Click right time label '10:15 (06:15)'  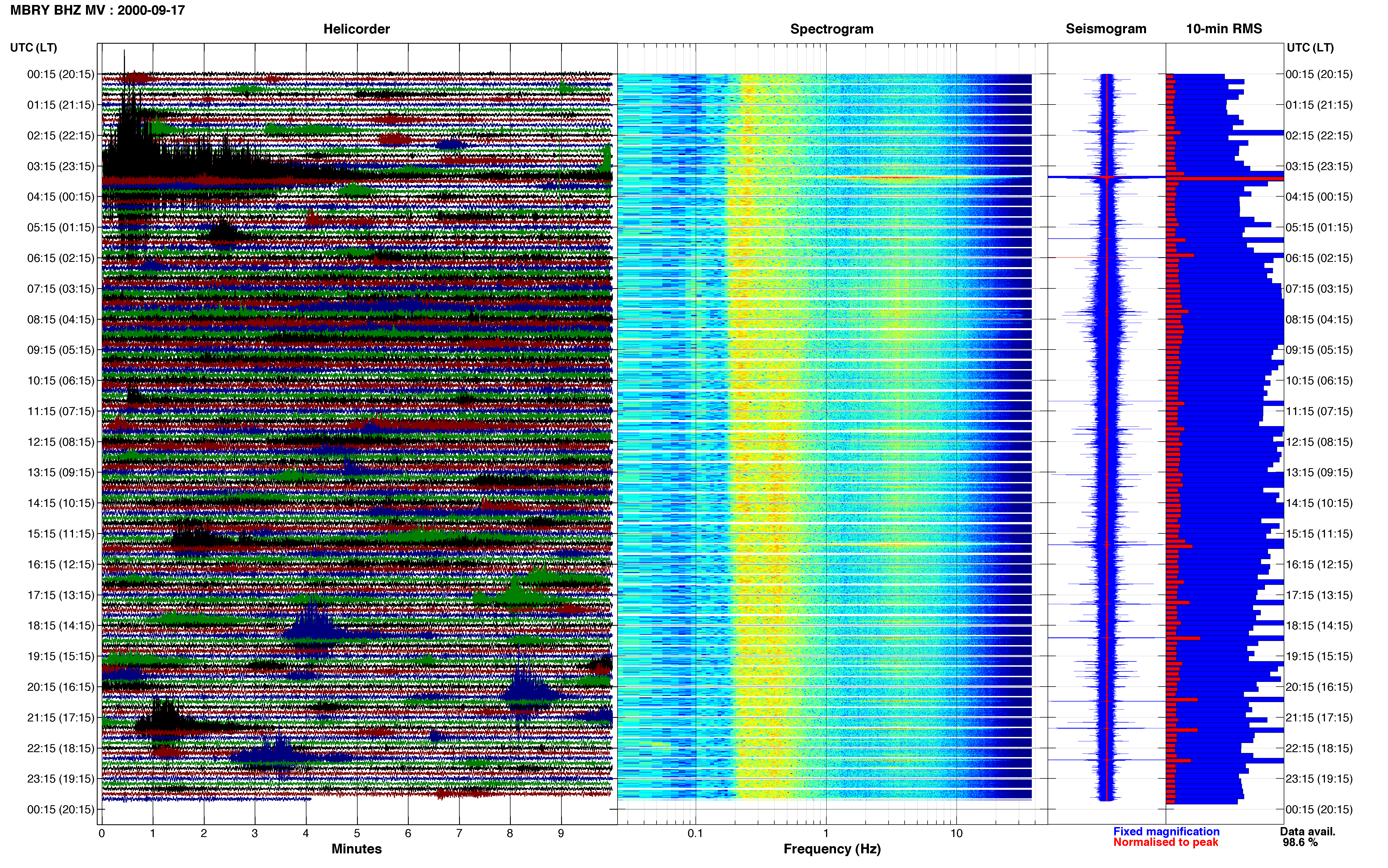pos(1319,380)
